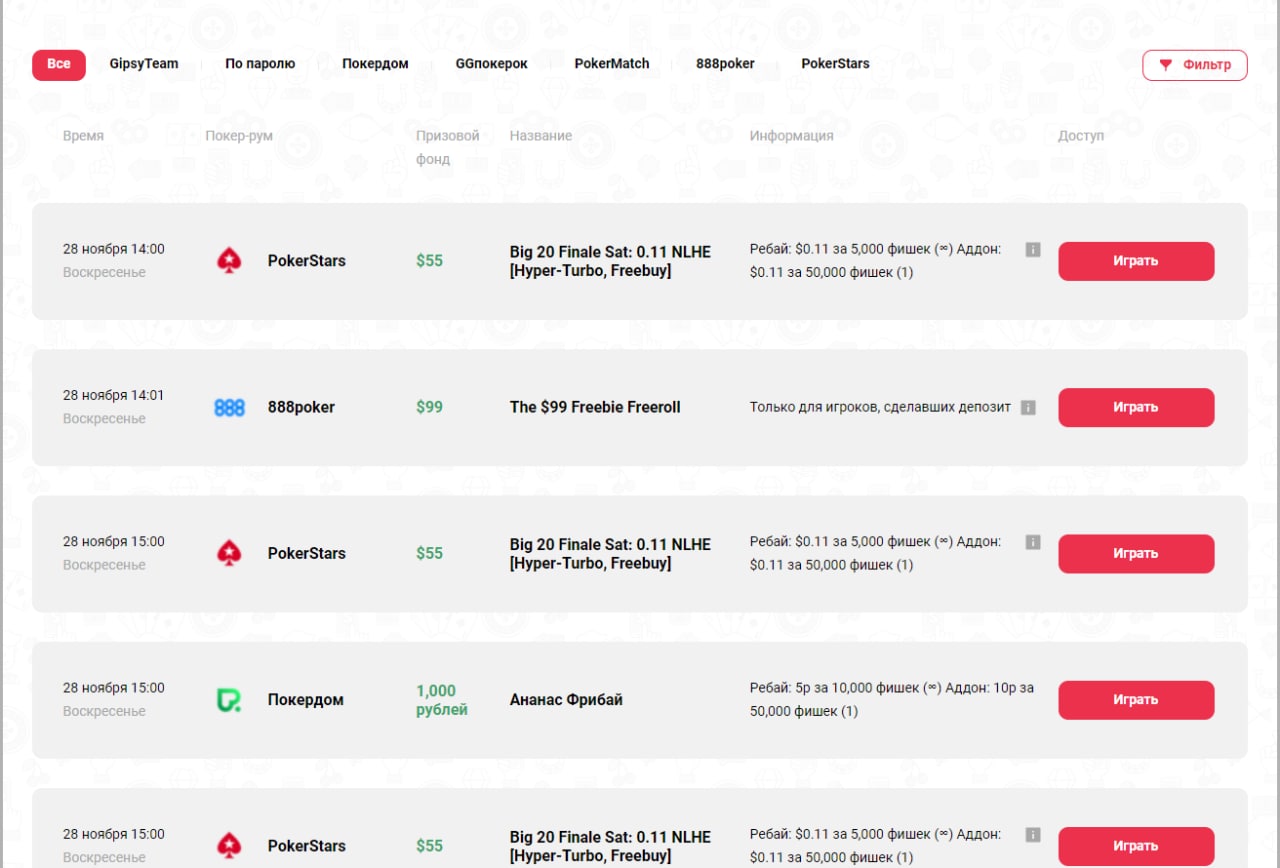
Task: Click PokerStars logo in third tournament row
Action: point(229,554)
